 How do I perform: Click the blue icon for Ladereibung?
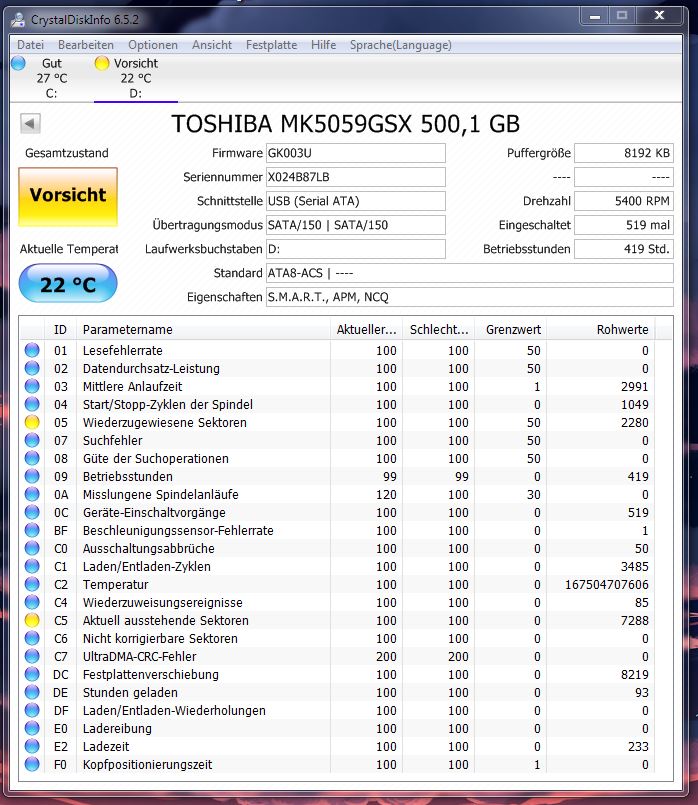coord(32,728)
